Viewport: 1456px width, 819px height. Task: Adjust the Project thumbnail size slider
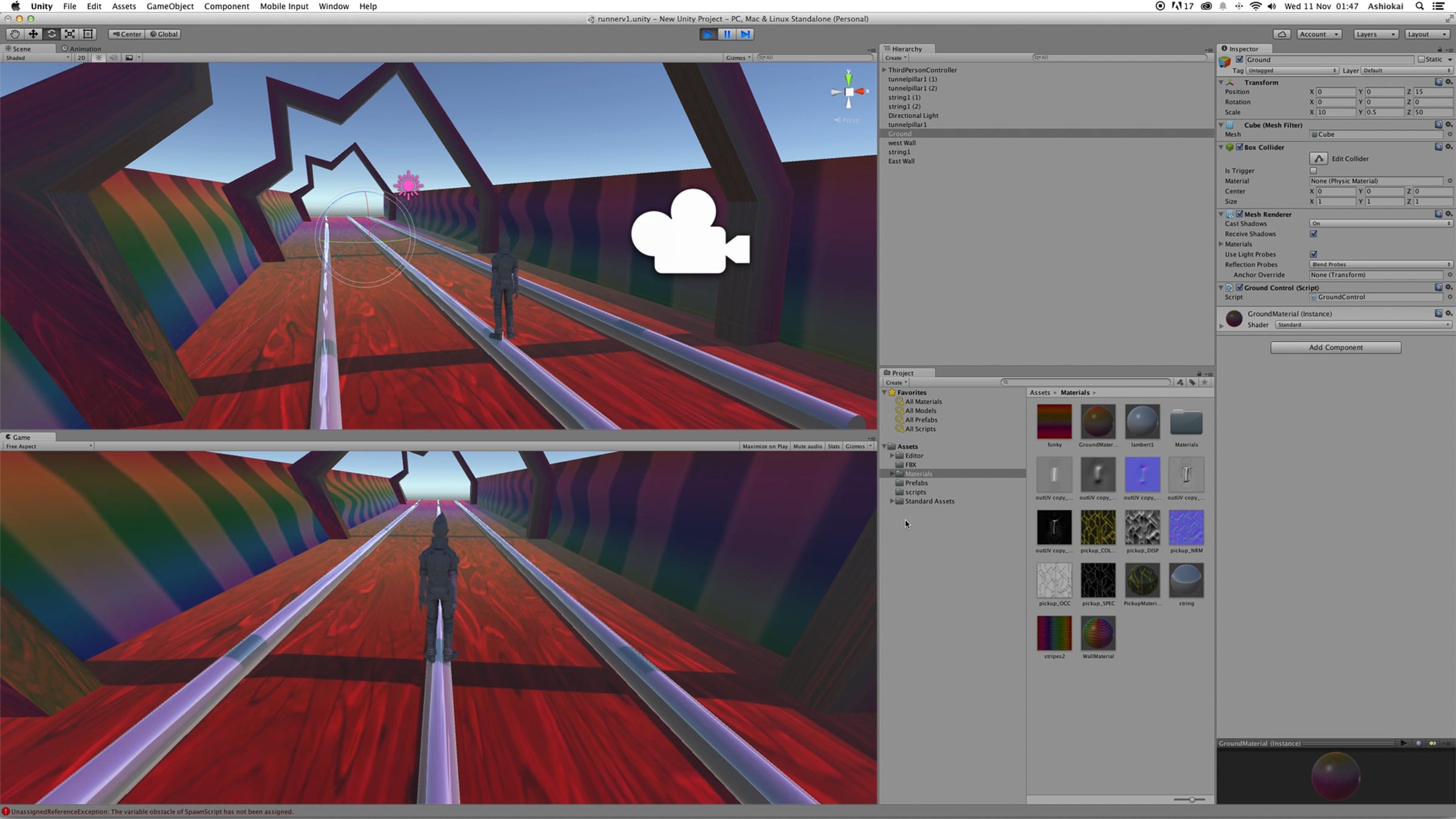point(1192,800)
